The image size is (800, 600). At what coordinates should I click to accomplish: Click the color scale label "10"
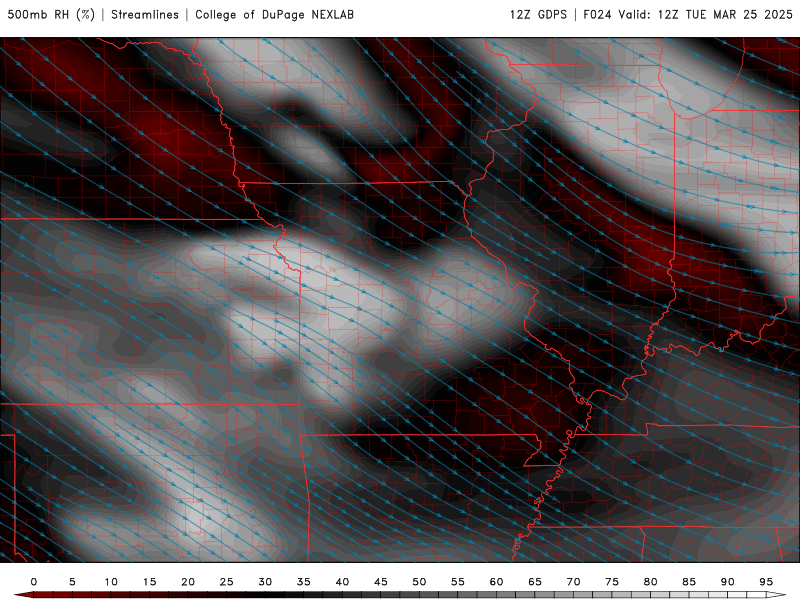click(111, 582)
